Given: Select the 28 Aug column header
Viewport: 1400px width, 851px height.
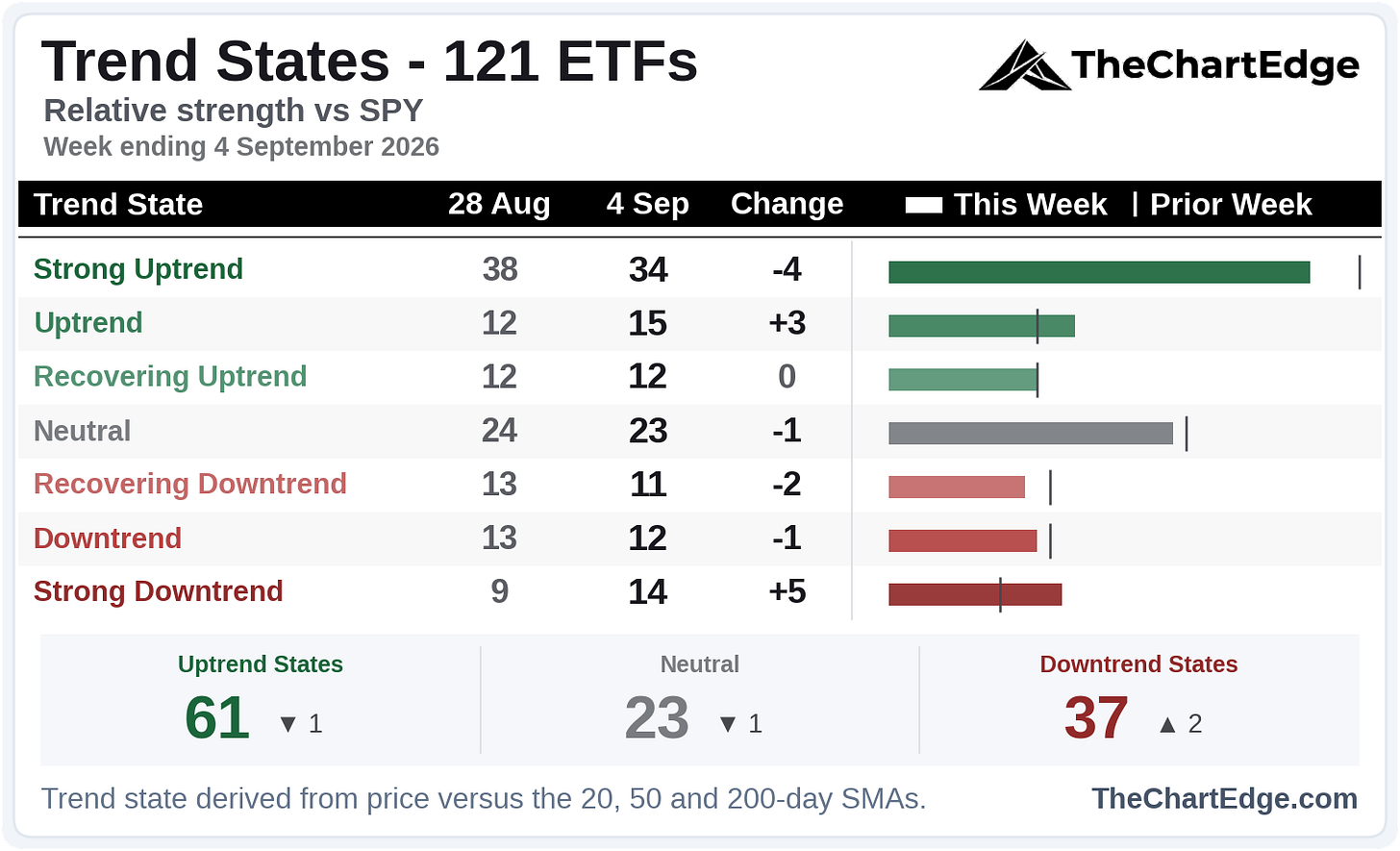Looking at the screenshot, I should tap(499, 205).
